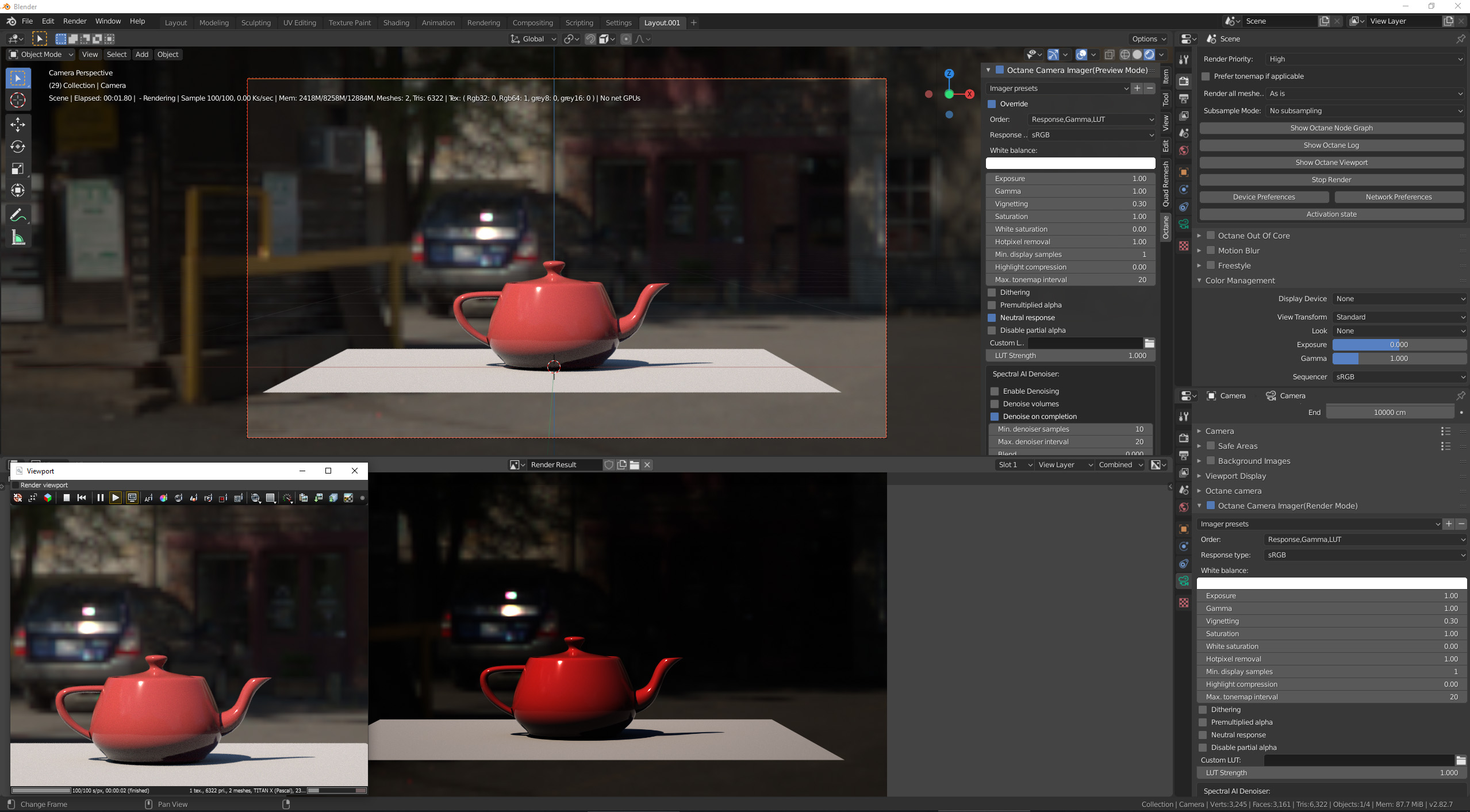
Task: Disable Neutral response in Preview Mode imager
Action: [992, 318]
